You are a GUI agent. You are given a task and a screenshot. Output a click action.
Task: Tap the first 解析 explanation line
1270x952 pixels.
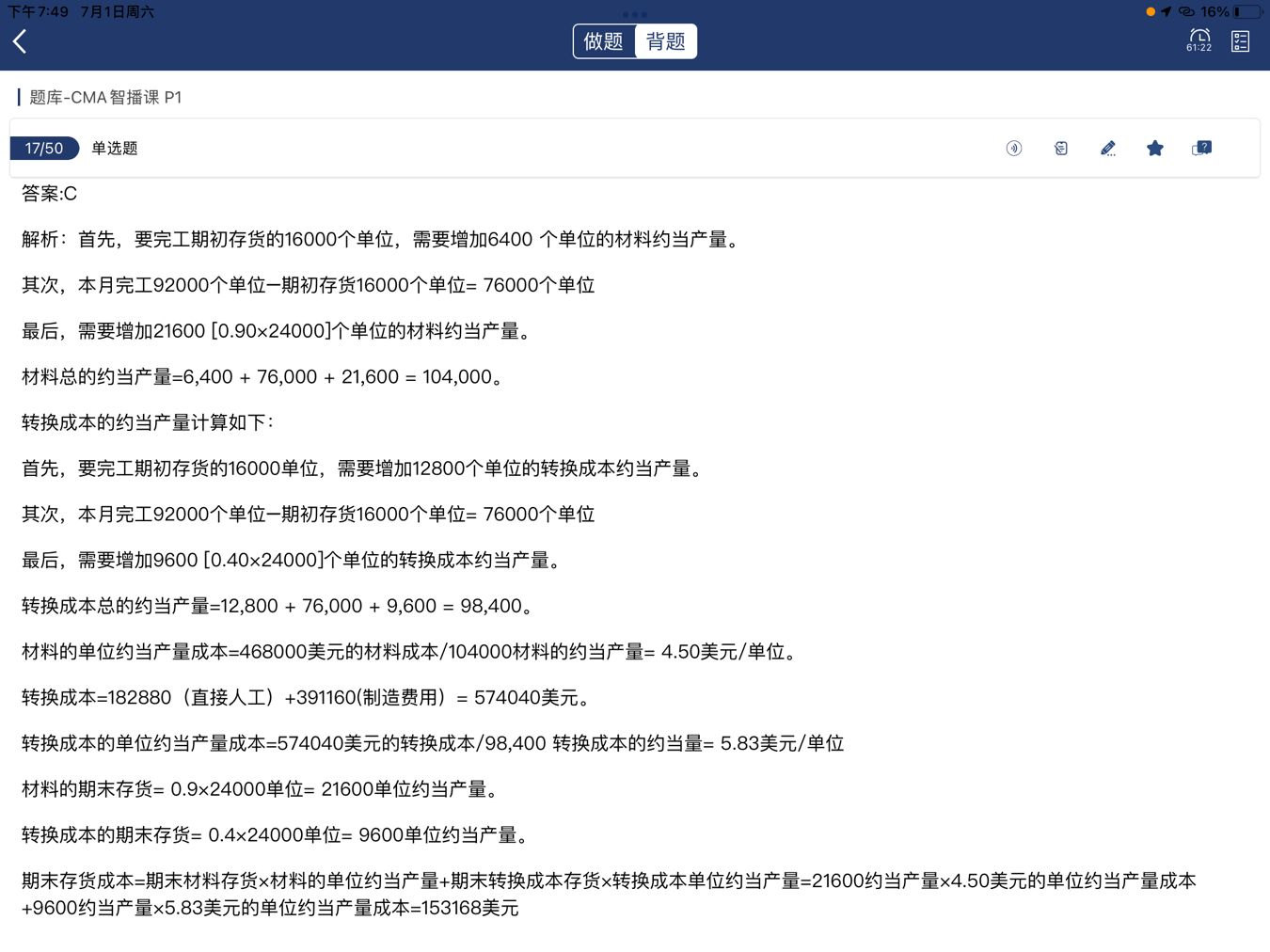(383, 240)
